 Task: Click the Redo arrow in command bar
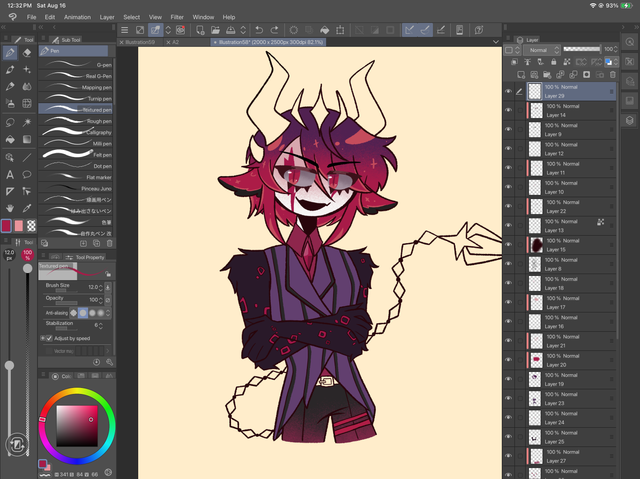coord(275,30)
